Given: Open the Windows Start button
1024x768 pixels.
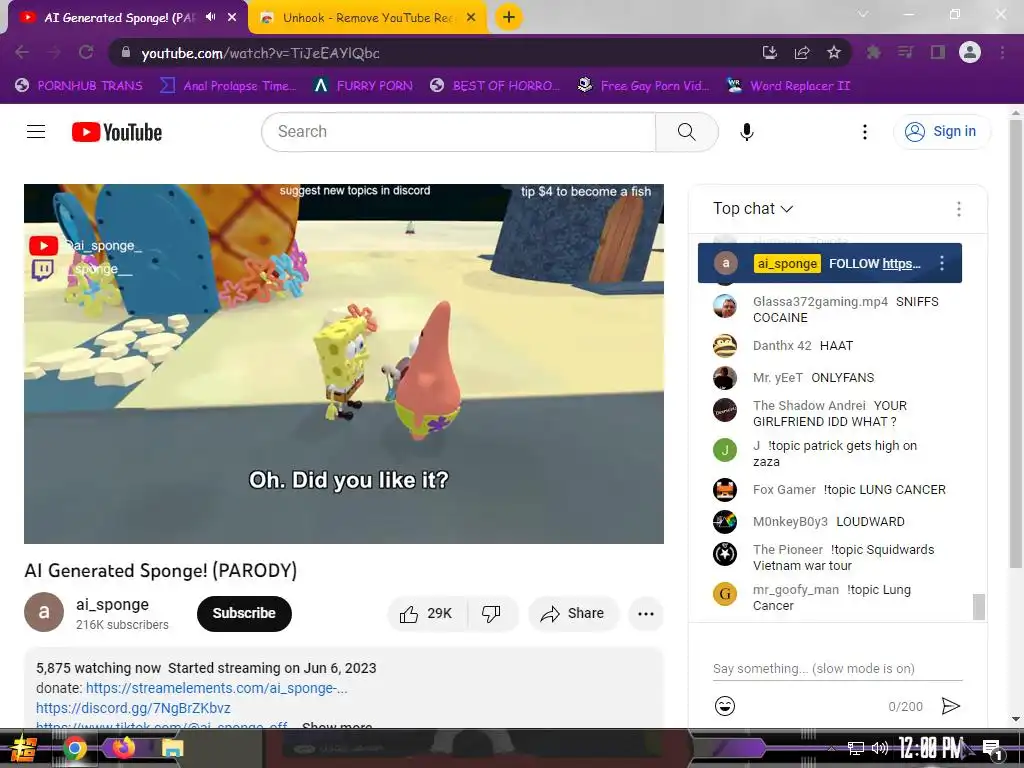Looking at the screenshot, I should tap(23, 748).
